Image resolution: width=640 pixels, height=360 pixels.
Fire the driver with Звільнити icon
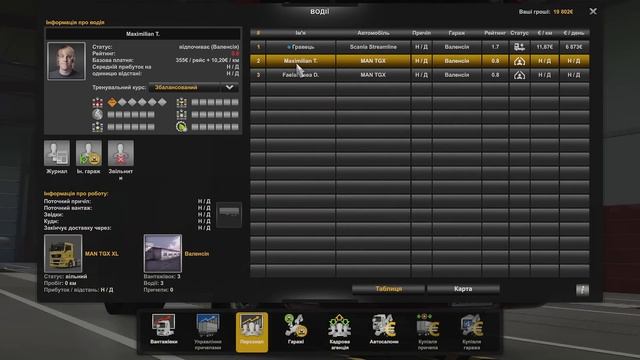pos(120,153)
